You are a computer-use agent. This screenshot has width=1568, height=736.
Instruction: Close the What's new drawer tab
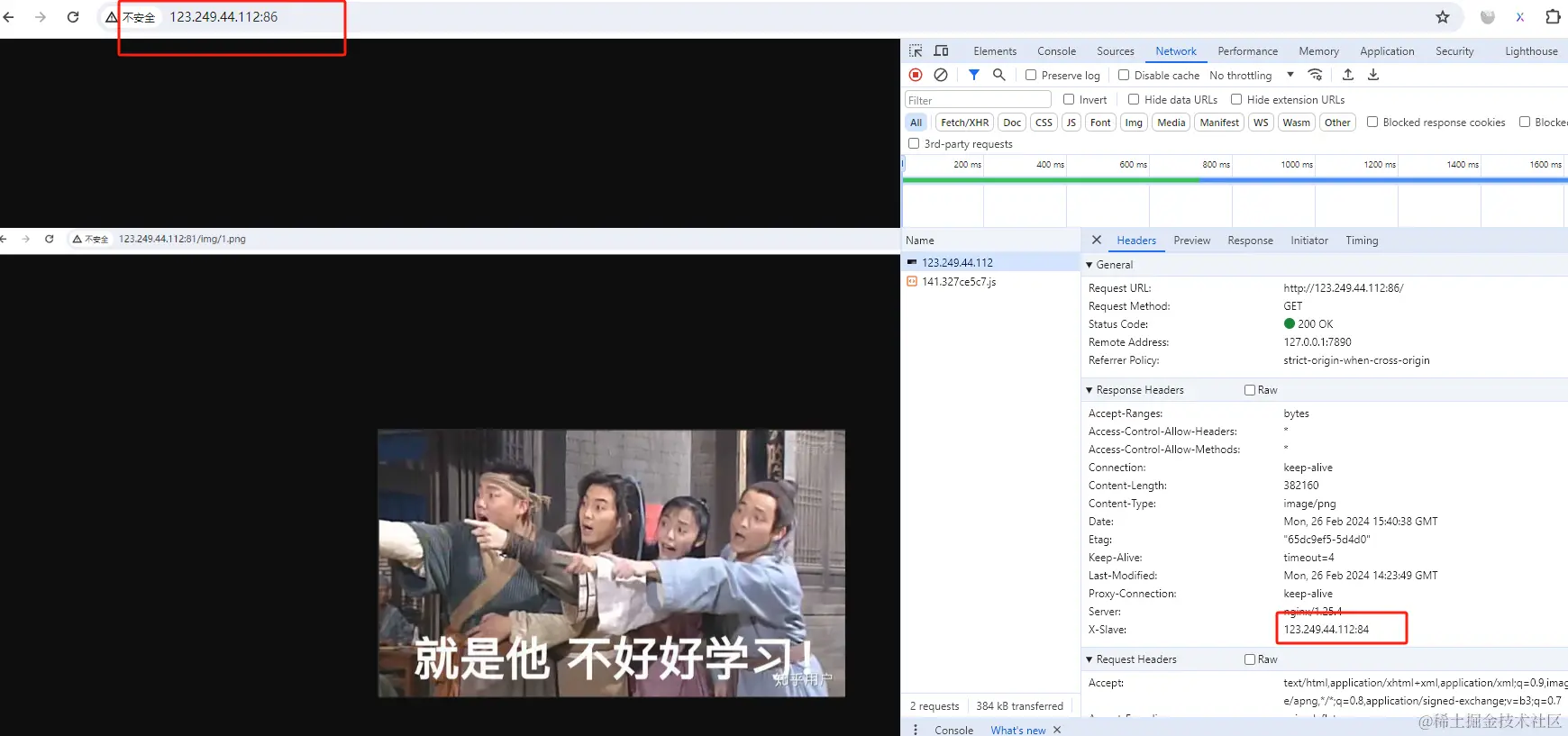[x=1057, y=730]
